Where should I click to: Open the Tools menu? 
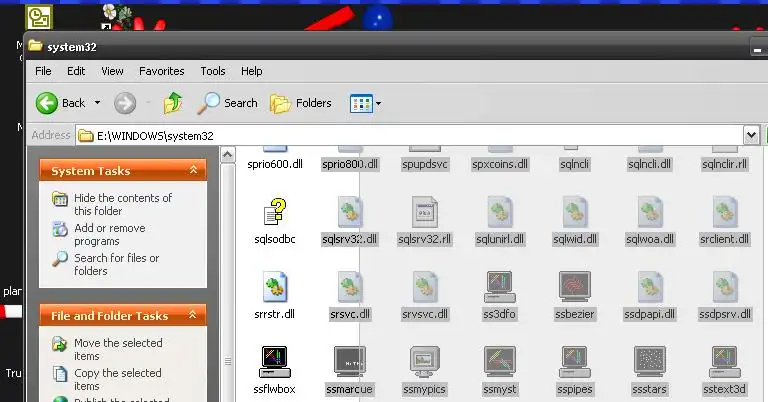coord(213,71)
